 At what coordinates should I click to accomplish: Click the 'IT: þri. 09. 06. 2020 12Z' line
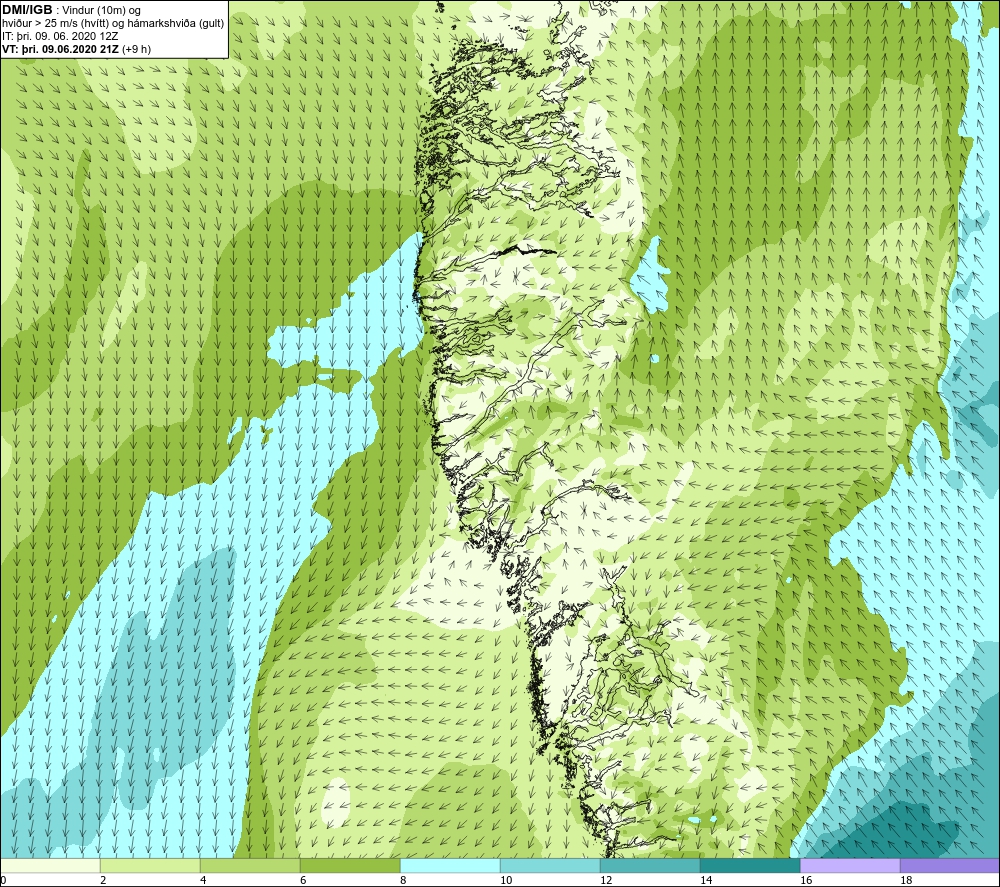60,36
